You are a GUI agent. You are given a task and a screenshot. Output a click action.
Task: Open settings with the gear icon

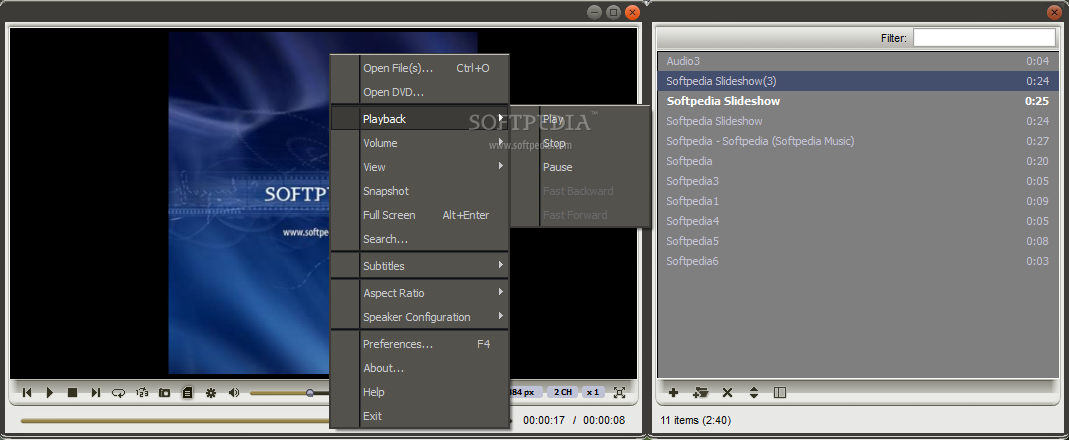pos(211,392)
